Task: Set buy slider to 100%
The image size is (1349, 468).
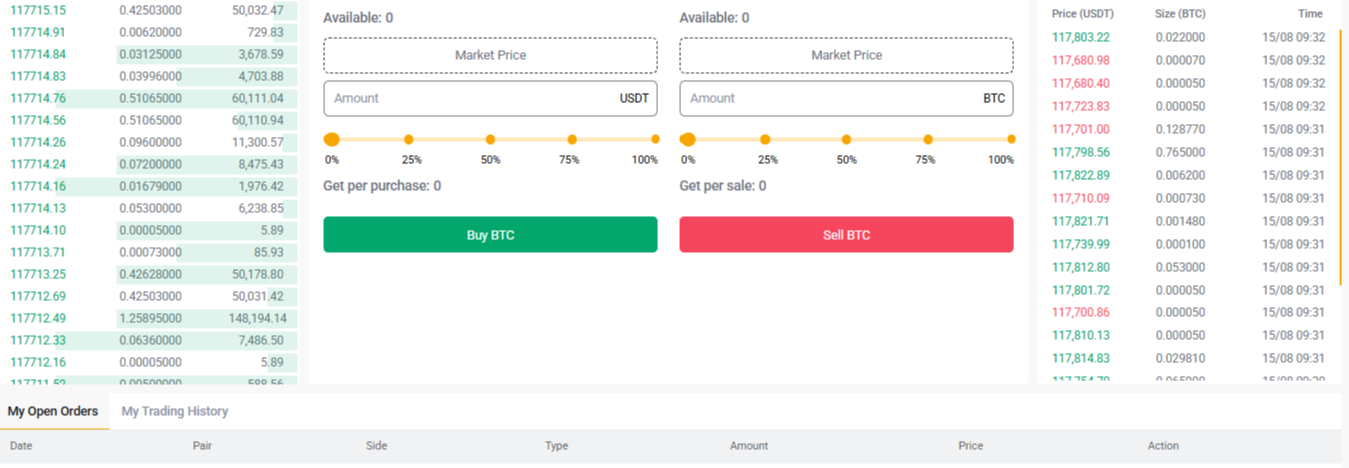Action: pos(655,140)
